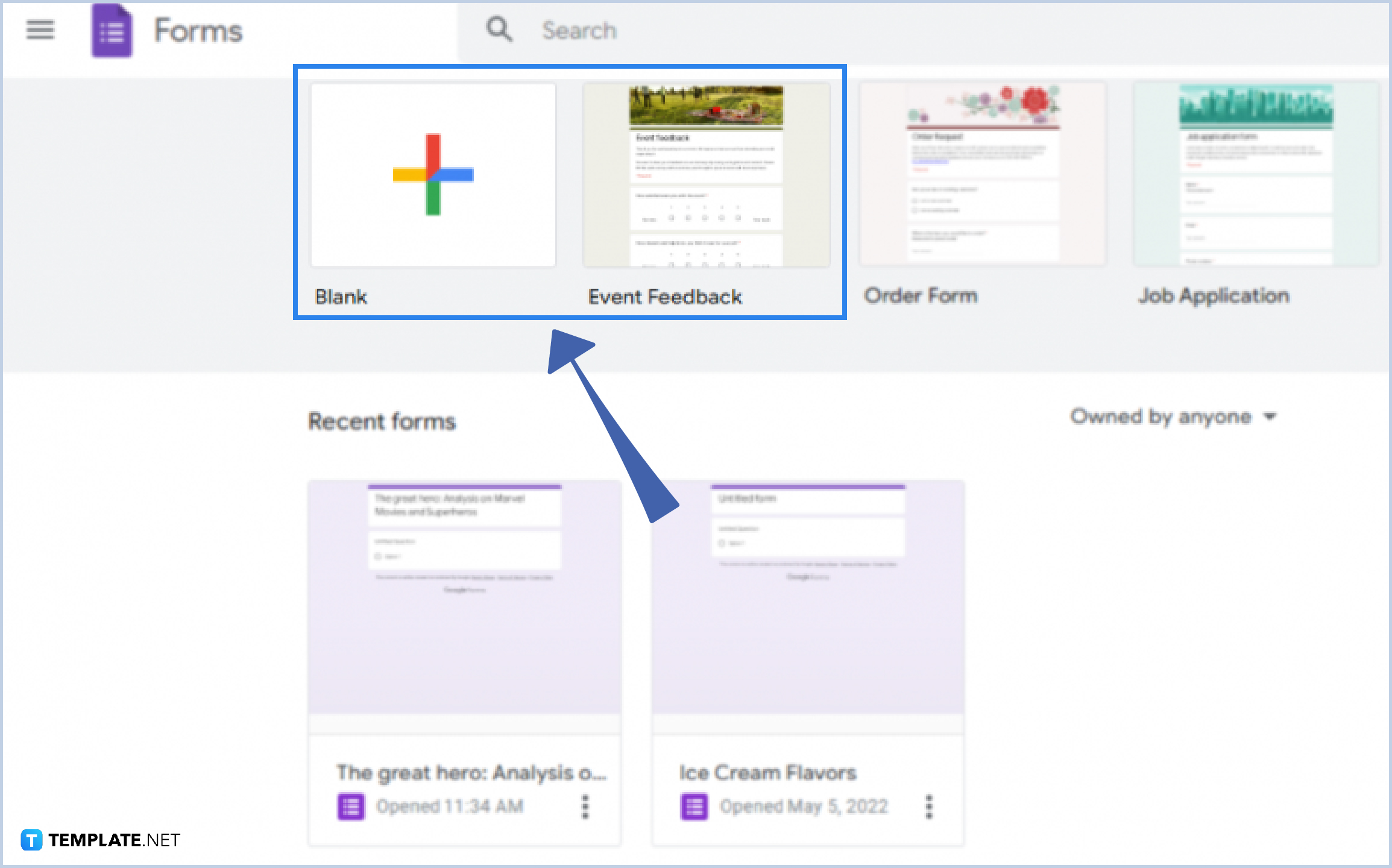Open 'Ice Cream Flavors' by its title

767,772
